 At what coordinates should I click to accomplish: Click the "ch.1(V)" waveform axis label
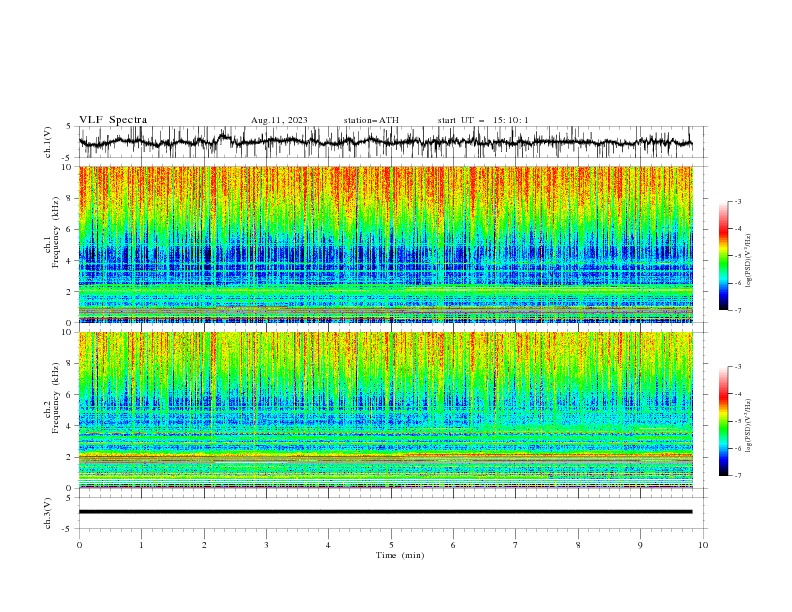tap(48, 142)
